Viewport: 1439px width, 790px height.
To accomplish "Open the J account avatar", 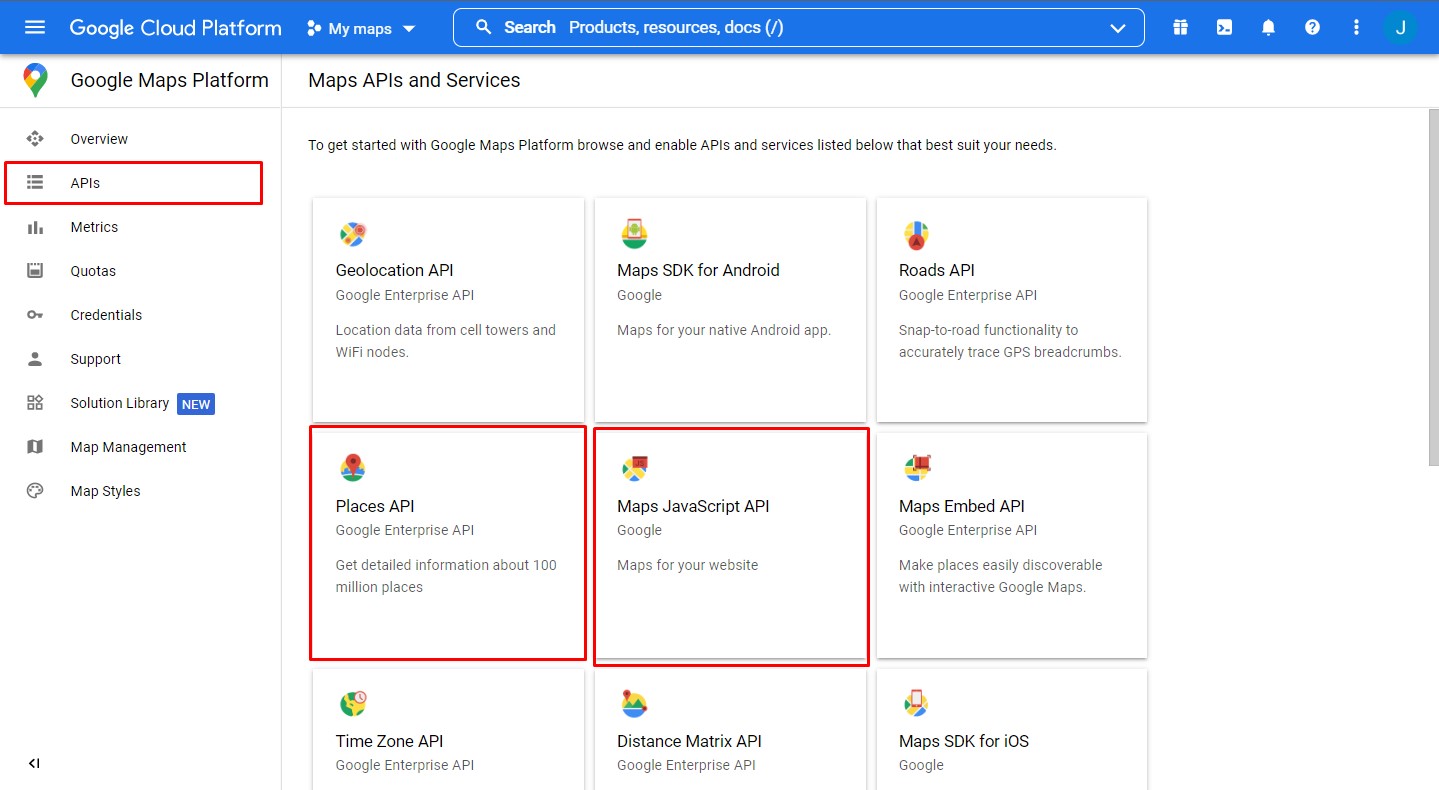I will (x=1400, y=28).
